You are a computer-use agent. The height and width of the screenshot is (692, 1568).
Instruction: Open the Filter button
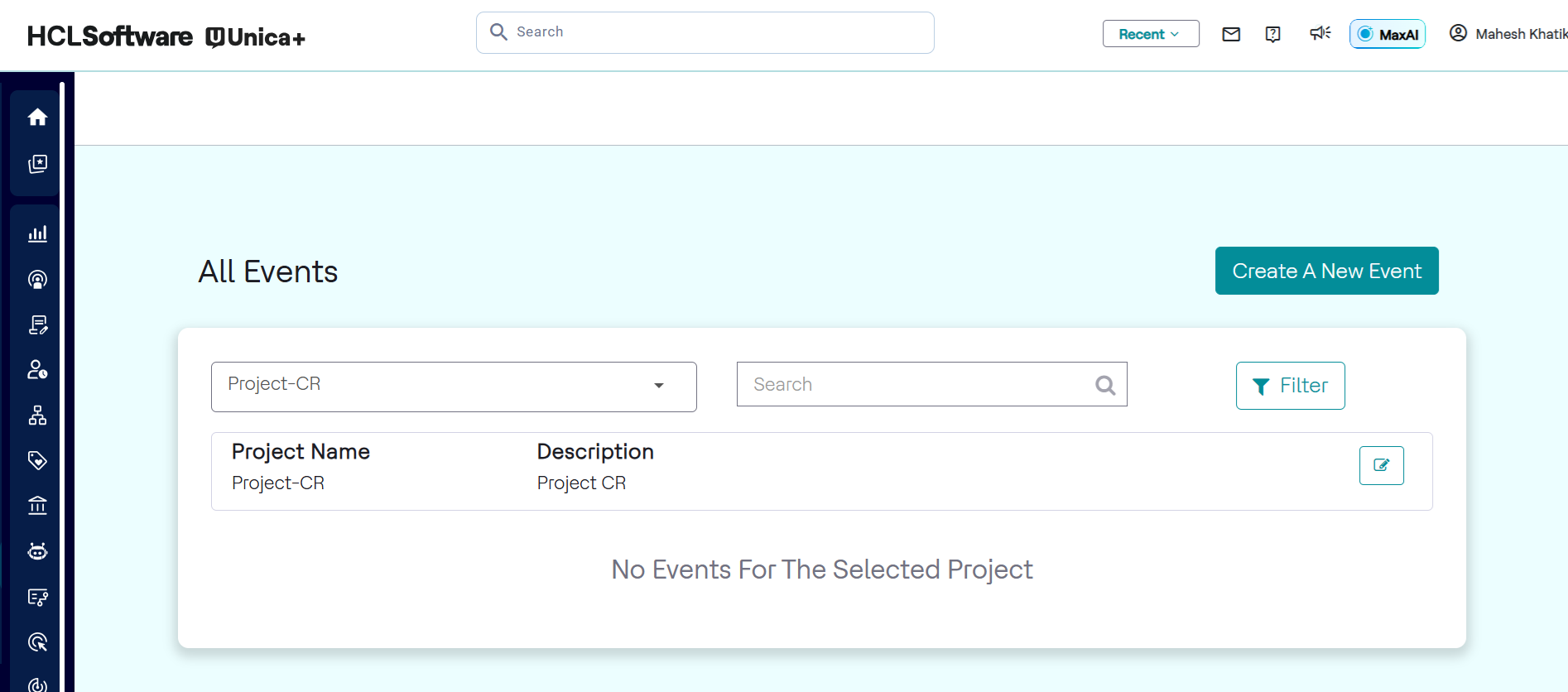(1290, 386)
